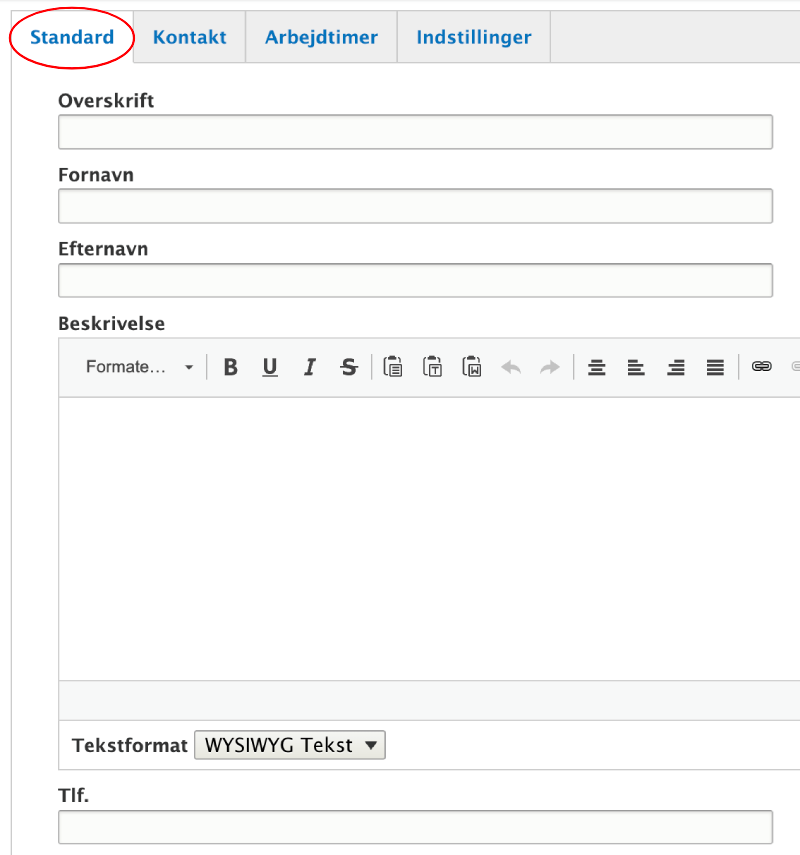Click the Paste clipboard icon

click(x=393, y=367)
